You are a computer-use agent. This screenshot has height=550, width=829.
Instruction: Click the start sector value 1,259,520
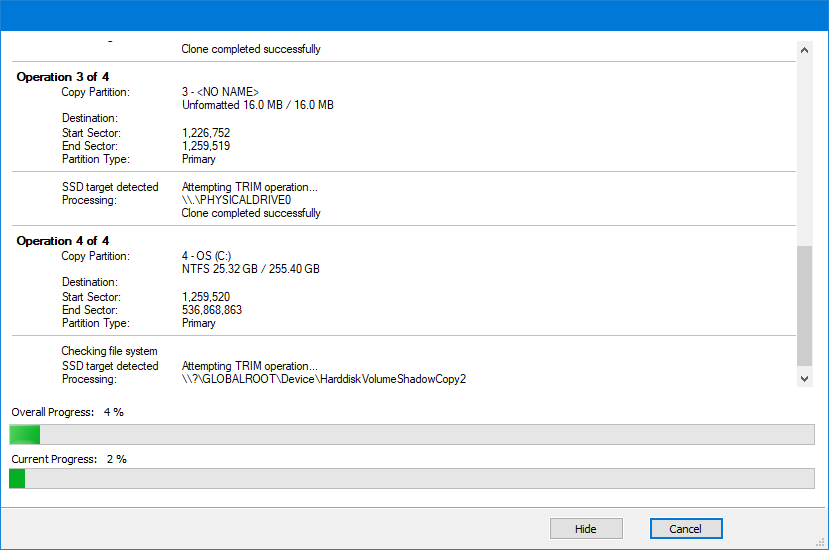tap(206, 297)
